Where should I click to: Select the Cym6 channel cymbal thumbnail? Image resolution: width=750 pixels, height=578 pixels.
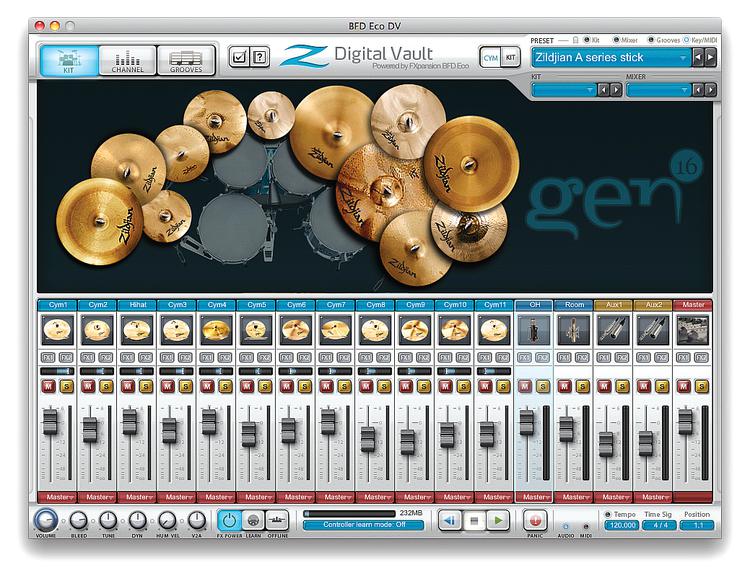(x=296, y=330)
